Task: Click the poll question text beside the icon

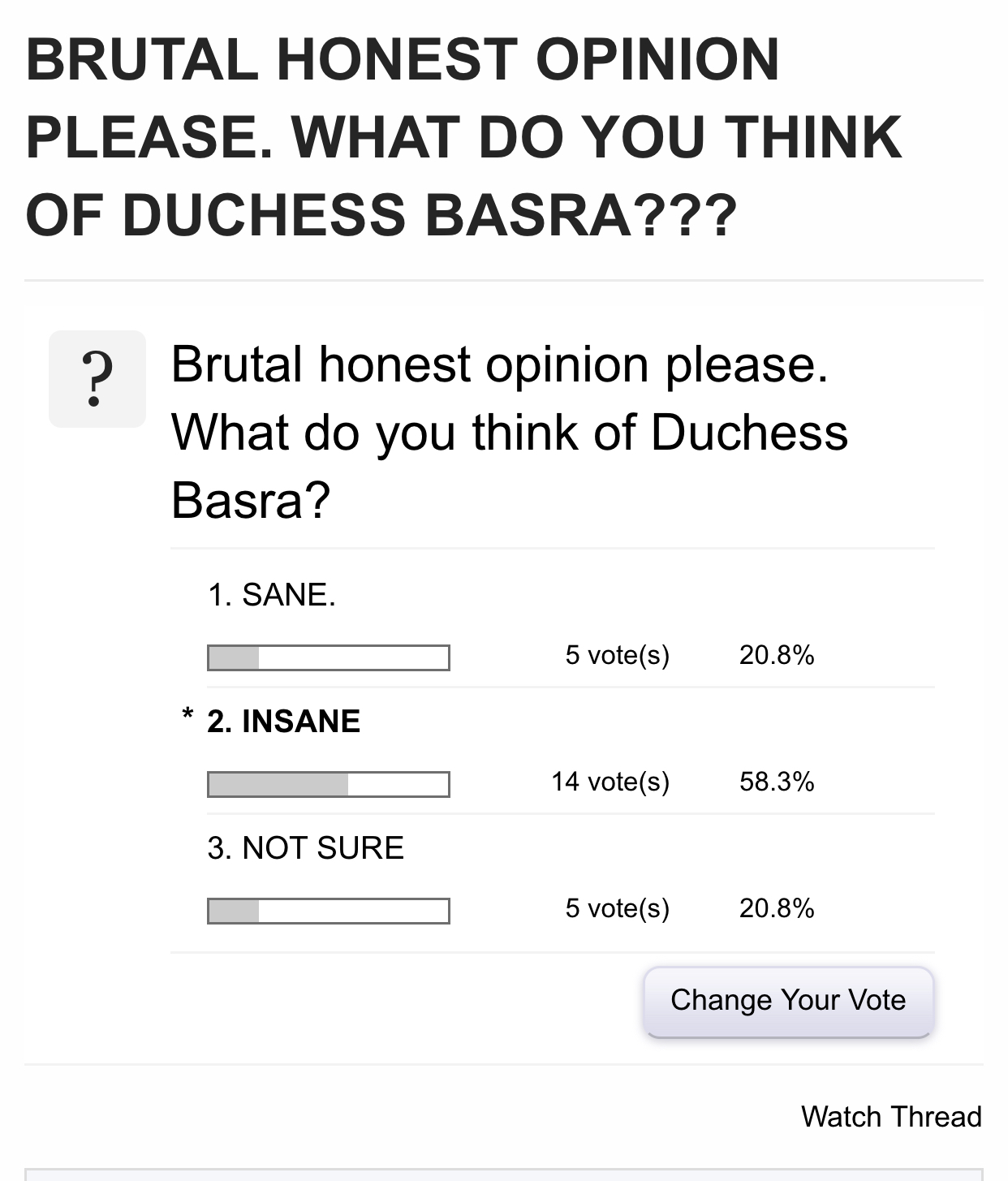Action: (509, 431)
